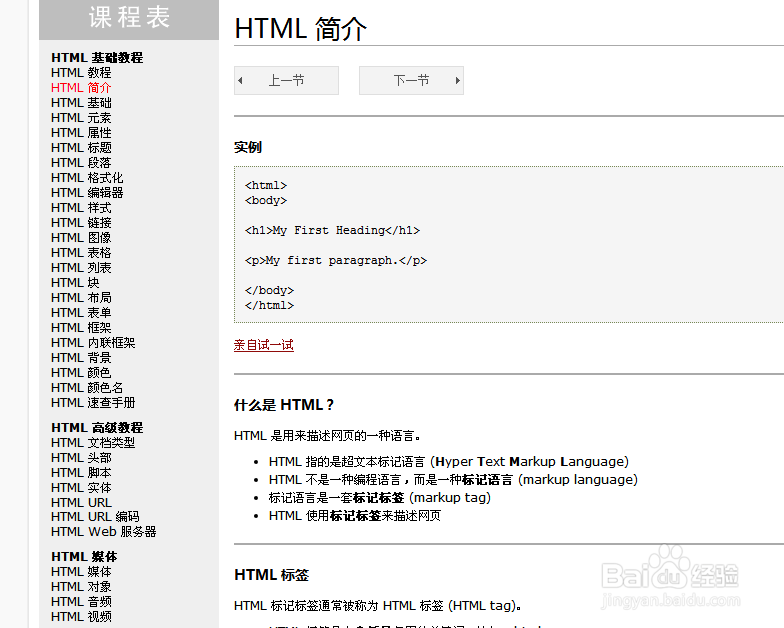Open HTML 对象 lesson

click(x=81, y=587)
